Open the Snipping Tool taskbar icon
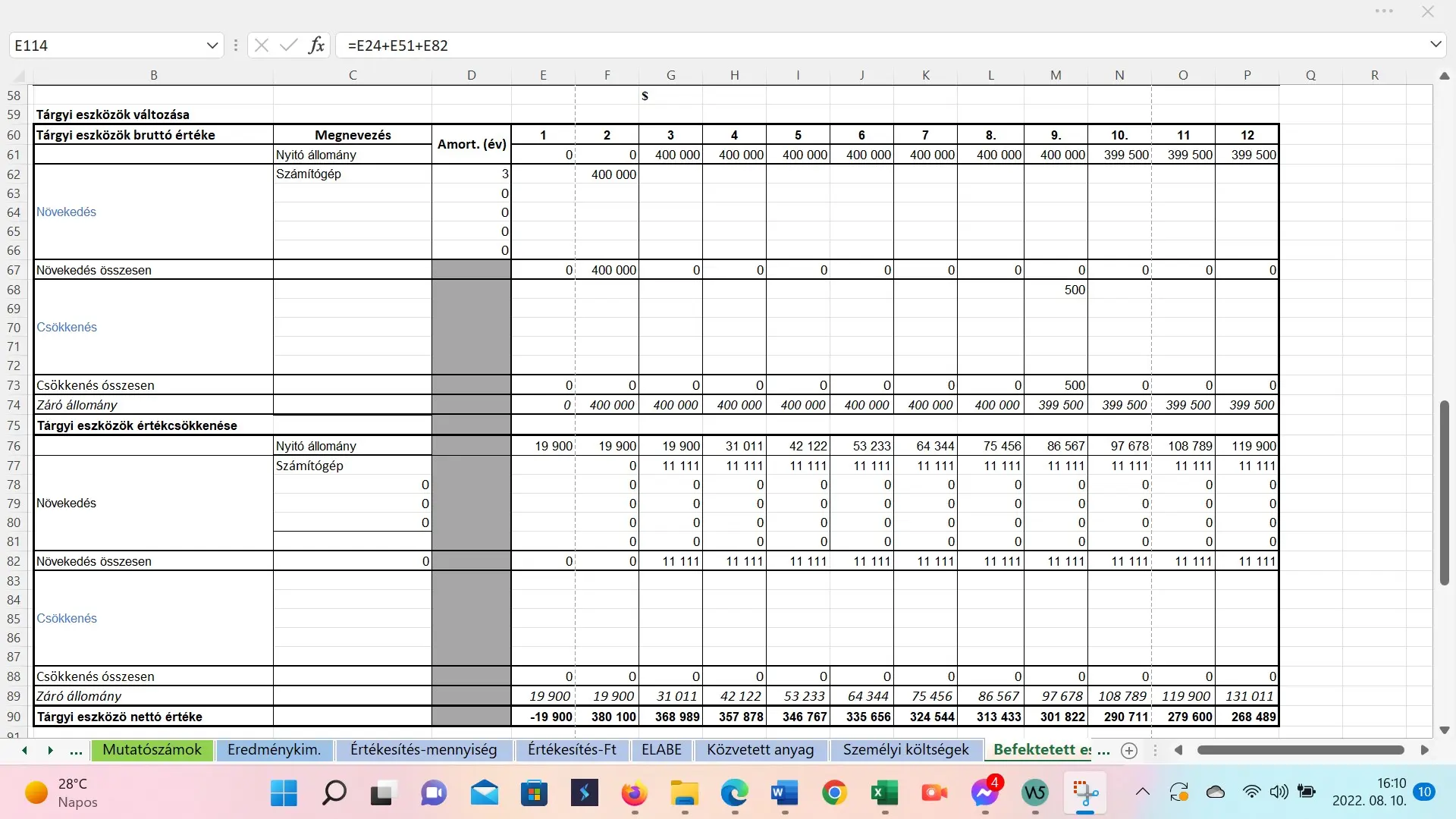This screenshot has height=819, width=1456. [1084, 793]
